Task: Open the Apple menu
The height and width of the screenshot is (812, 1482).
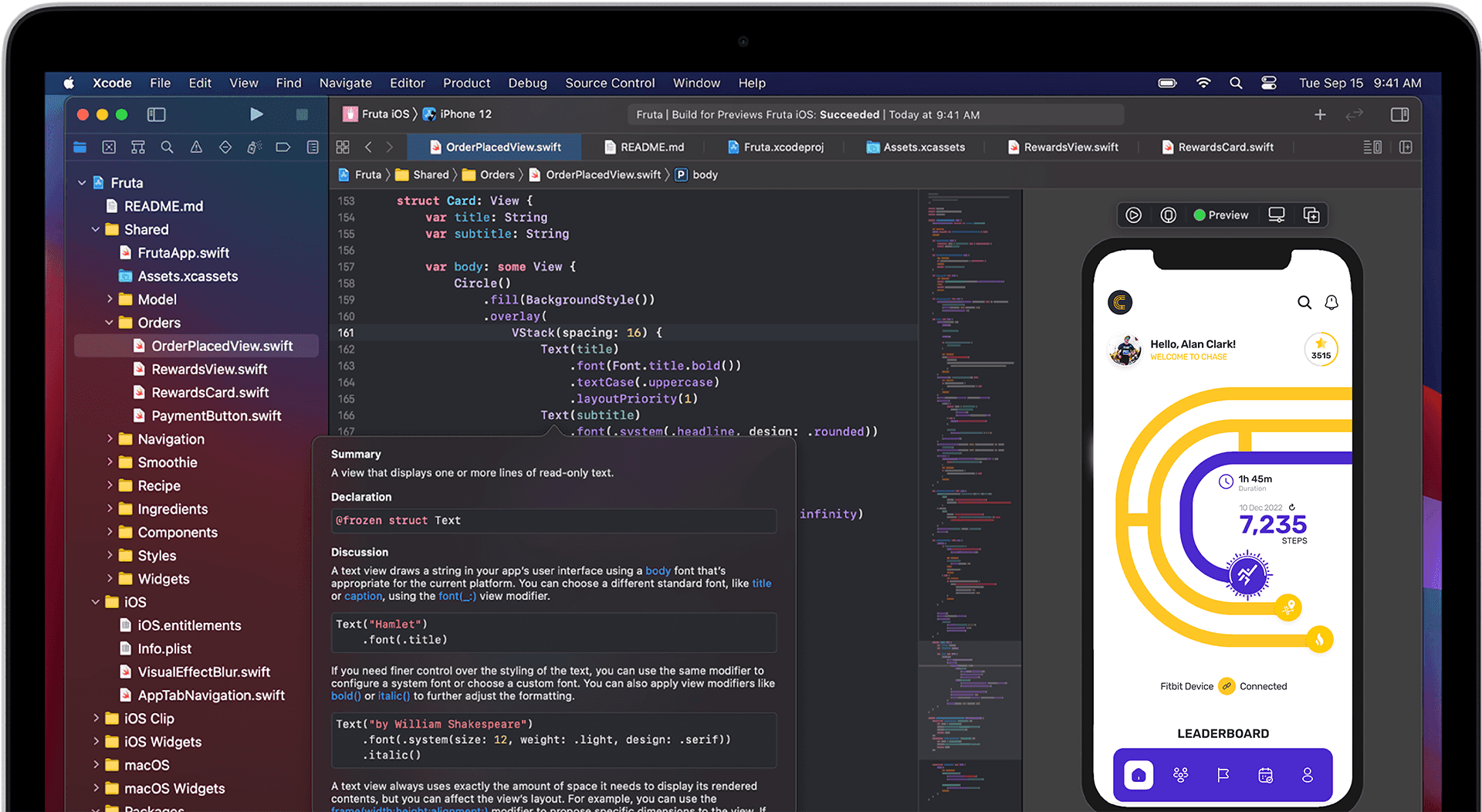Action: (69, 83)
